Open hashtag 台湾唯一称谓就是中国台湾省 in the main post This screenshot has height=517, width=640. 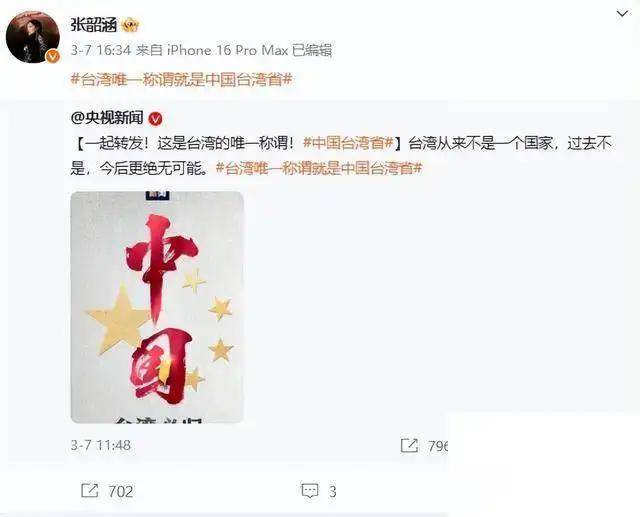(182, 79)
